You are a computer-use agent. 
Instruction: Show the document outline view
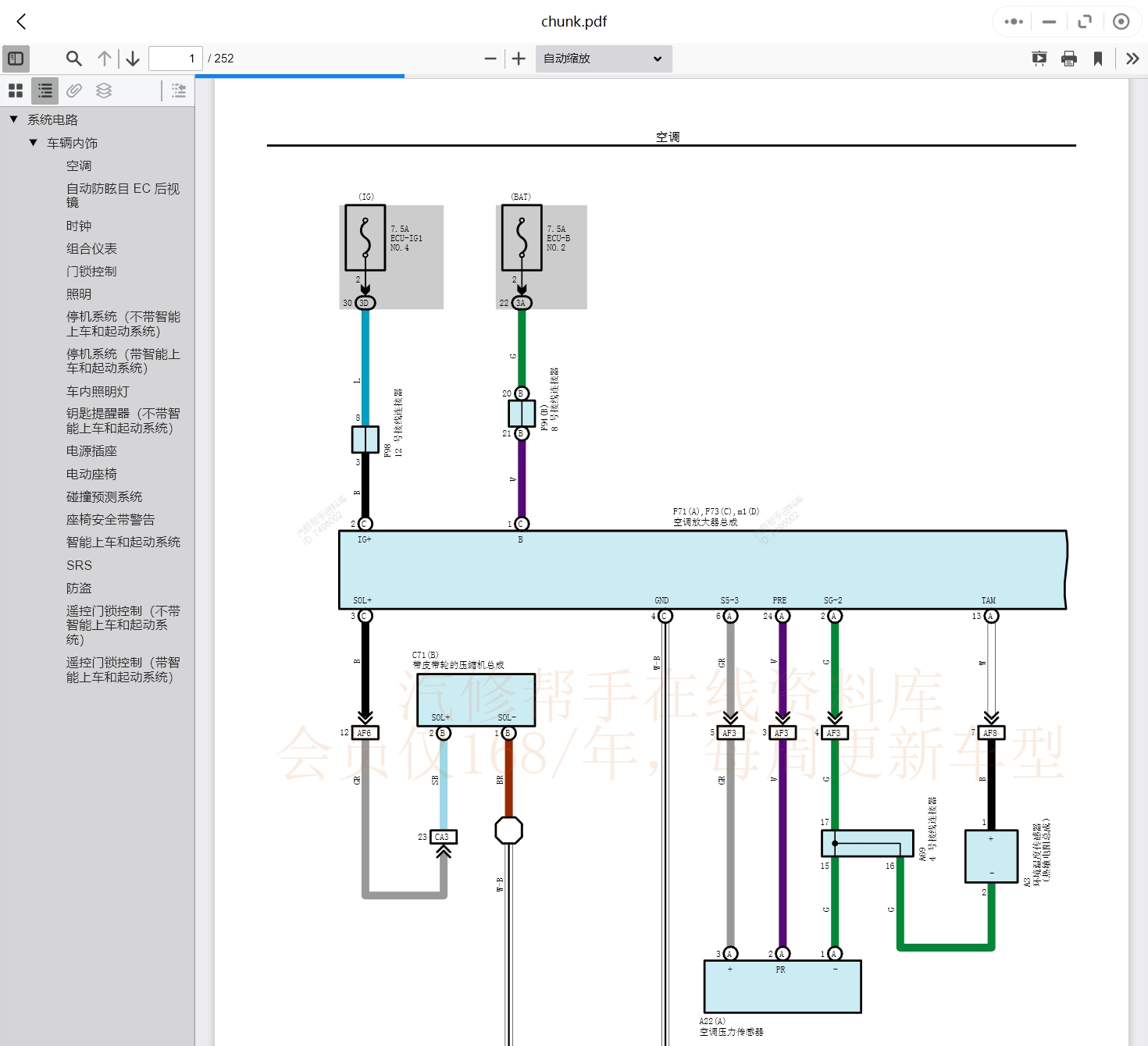tap(45, 91)
